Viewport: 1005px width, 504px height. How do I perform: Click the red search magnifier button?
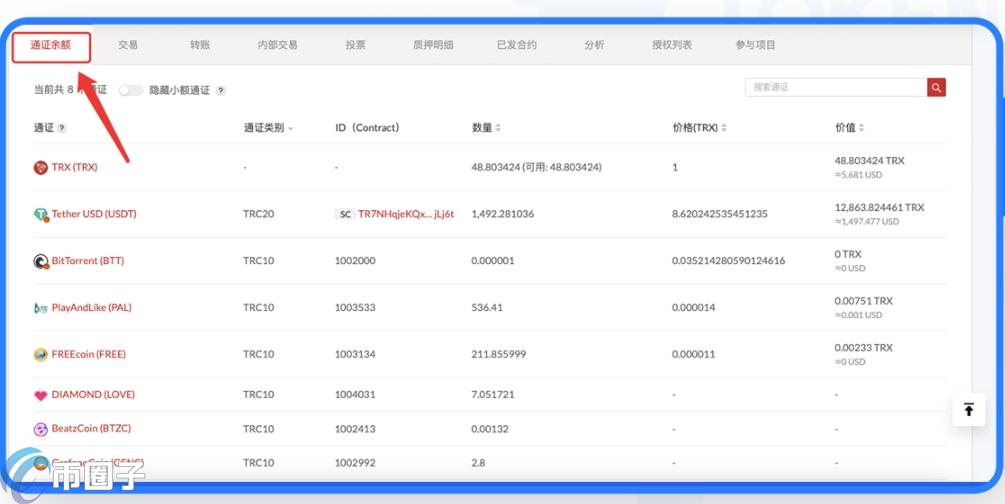[x=936, y=87]
